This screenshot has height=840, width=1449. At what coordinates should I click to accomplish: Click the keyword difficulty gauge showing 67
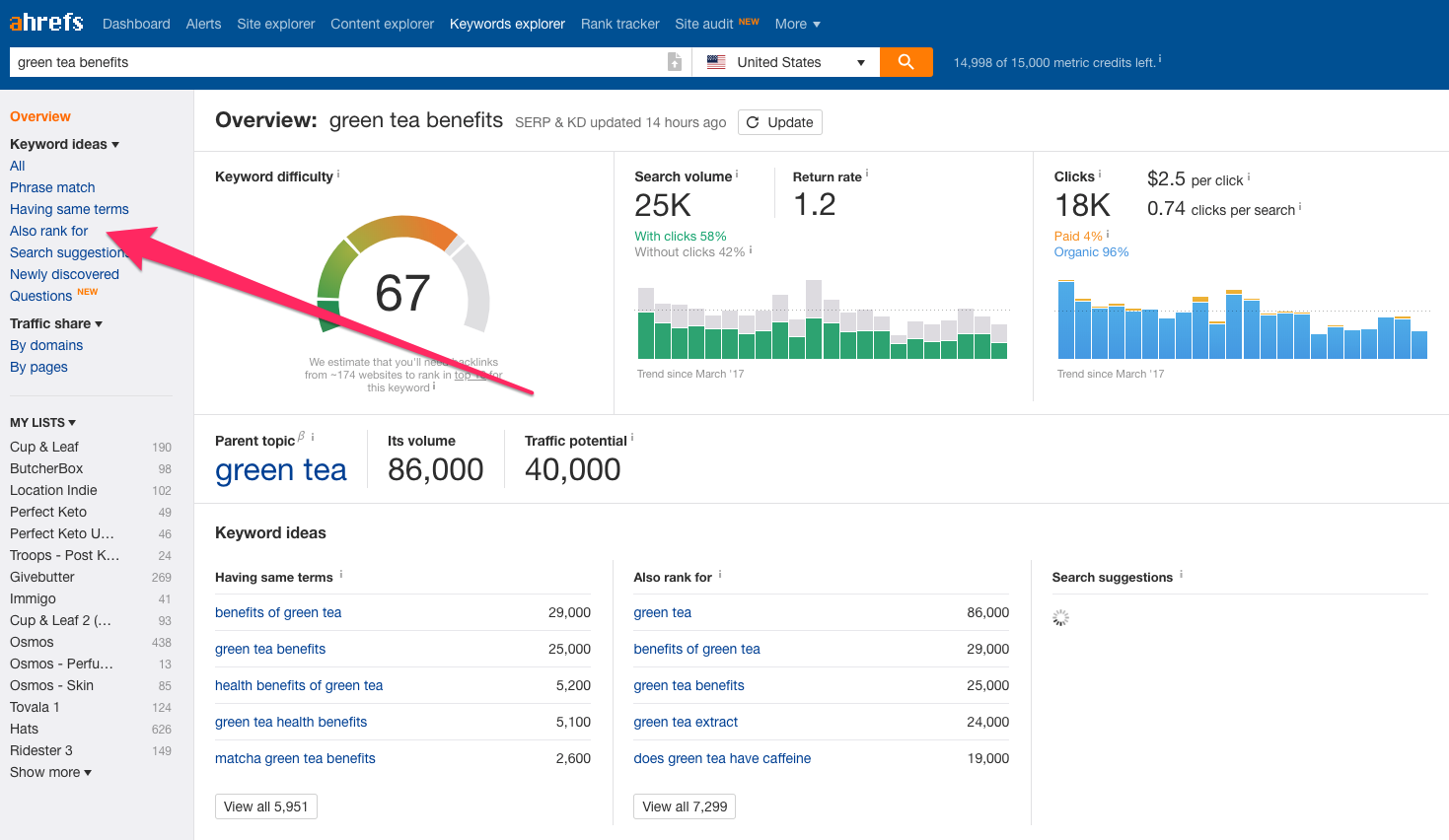402,276
